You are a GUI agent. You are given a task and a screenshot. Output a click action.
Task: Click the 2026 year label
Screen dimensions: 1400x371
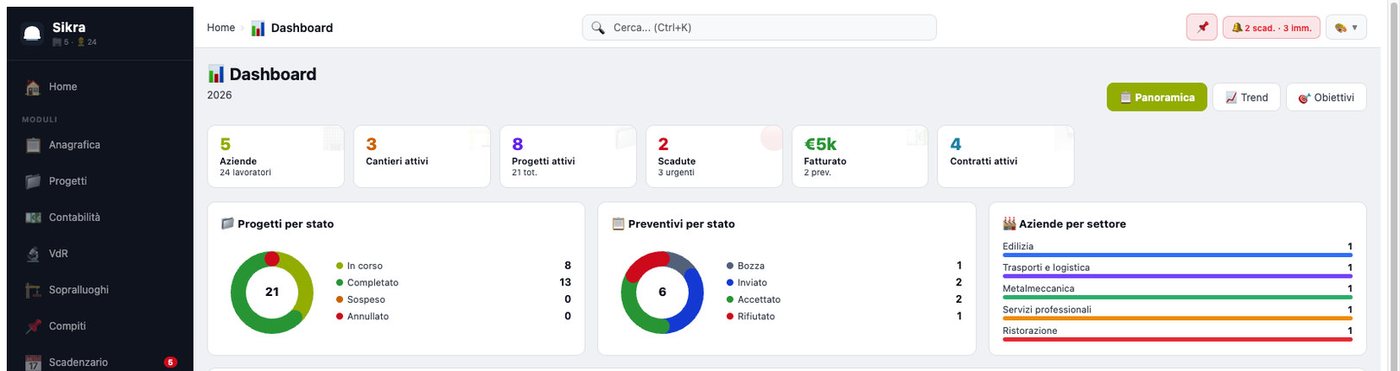[x=219, y=95]
